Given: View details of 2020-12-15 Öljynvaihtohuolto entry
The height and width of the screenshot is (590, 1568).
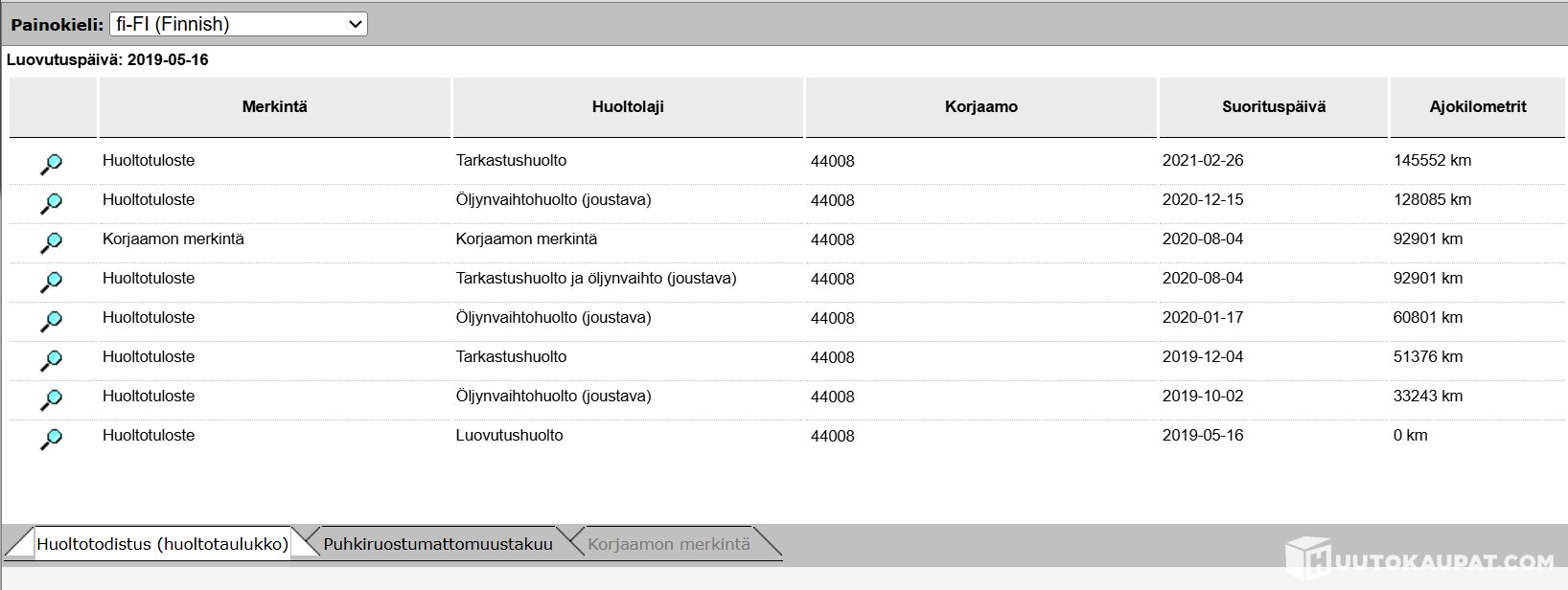Looking at the screenshot, I should [51, 204].
